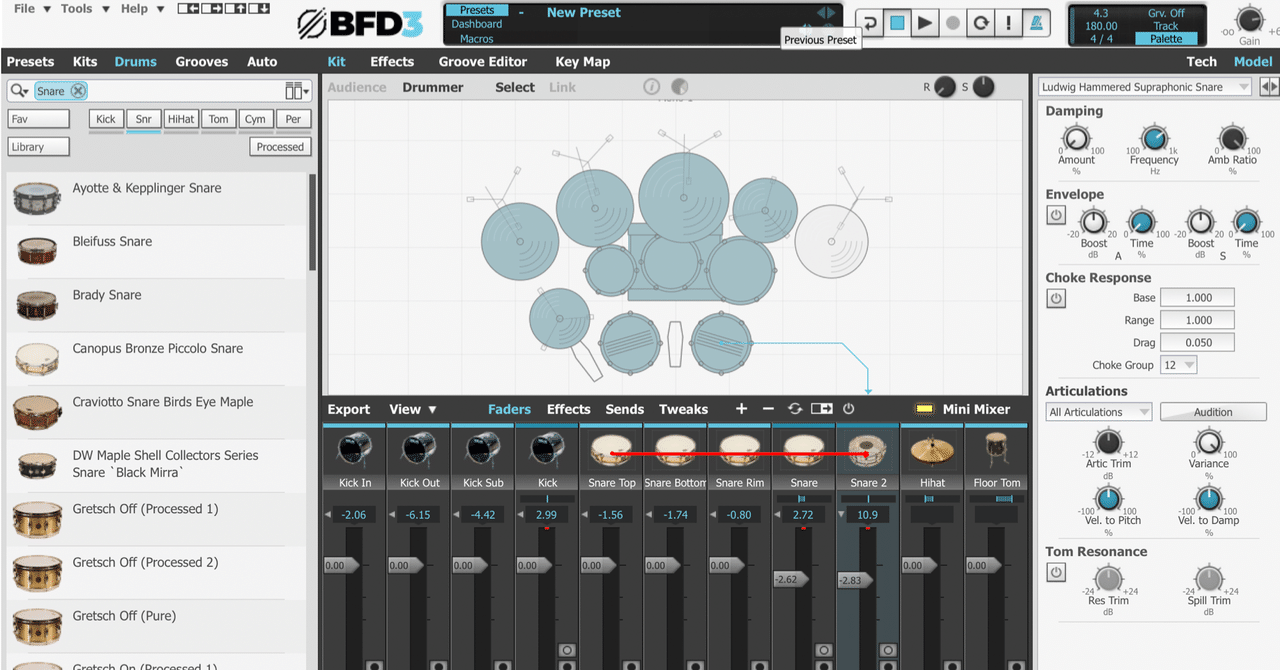This screenshot has height=670, width=1280.
Task: Open the Tools menu dropdown
Action: [83, 9]
